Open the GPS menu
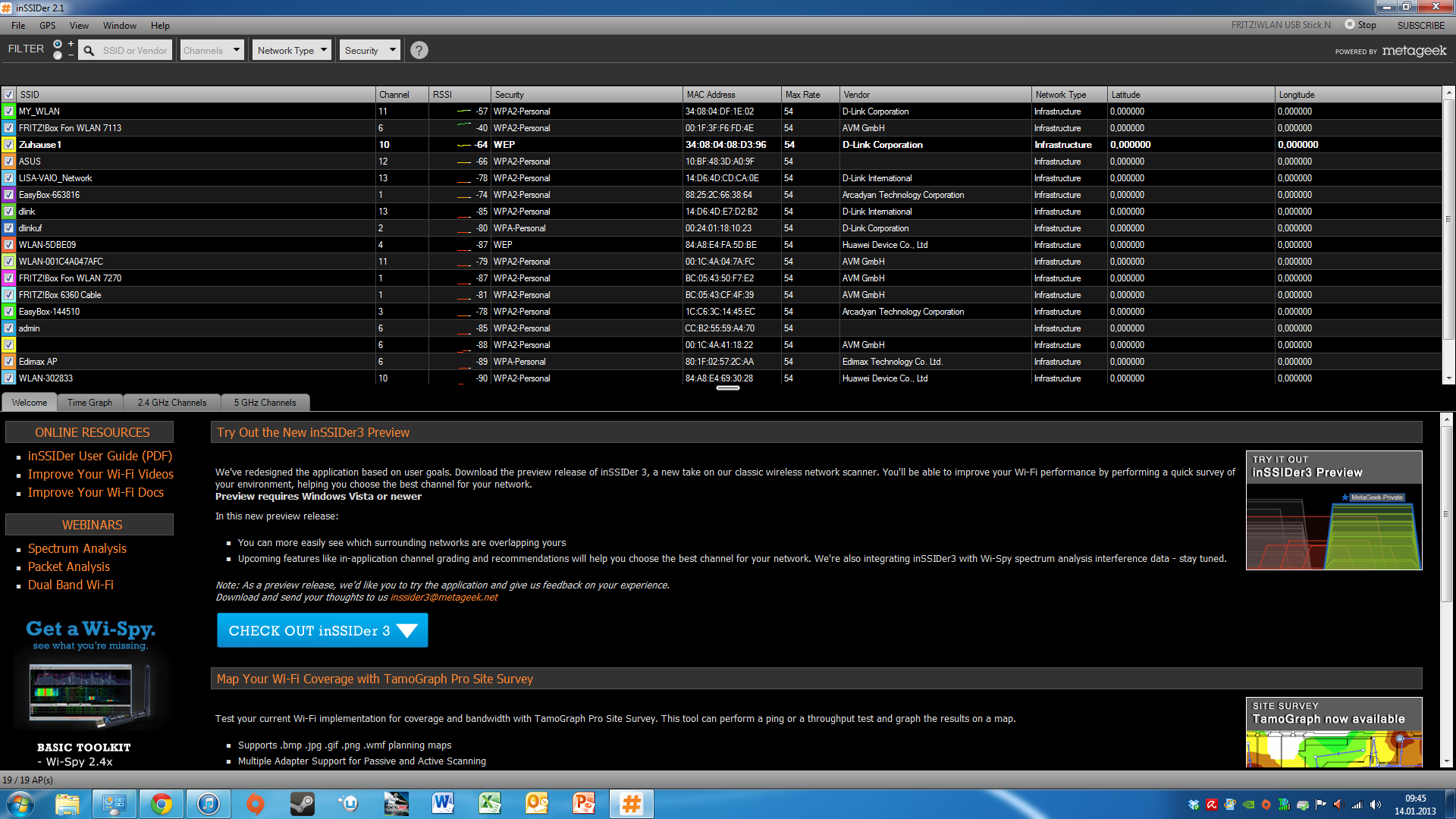Image resolution: width=1456 pixels, height=819 pixels. (x=48, y=26)
